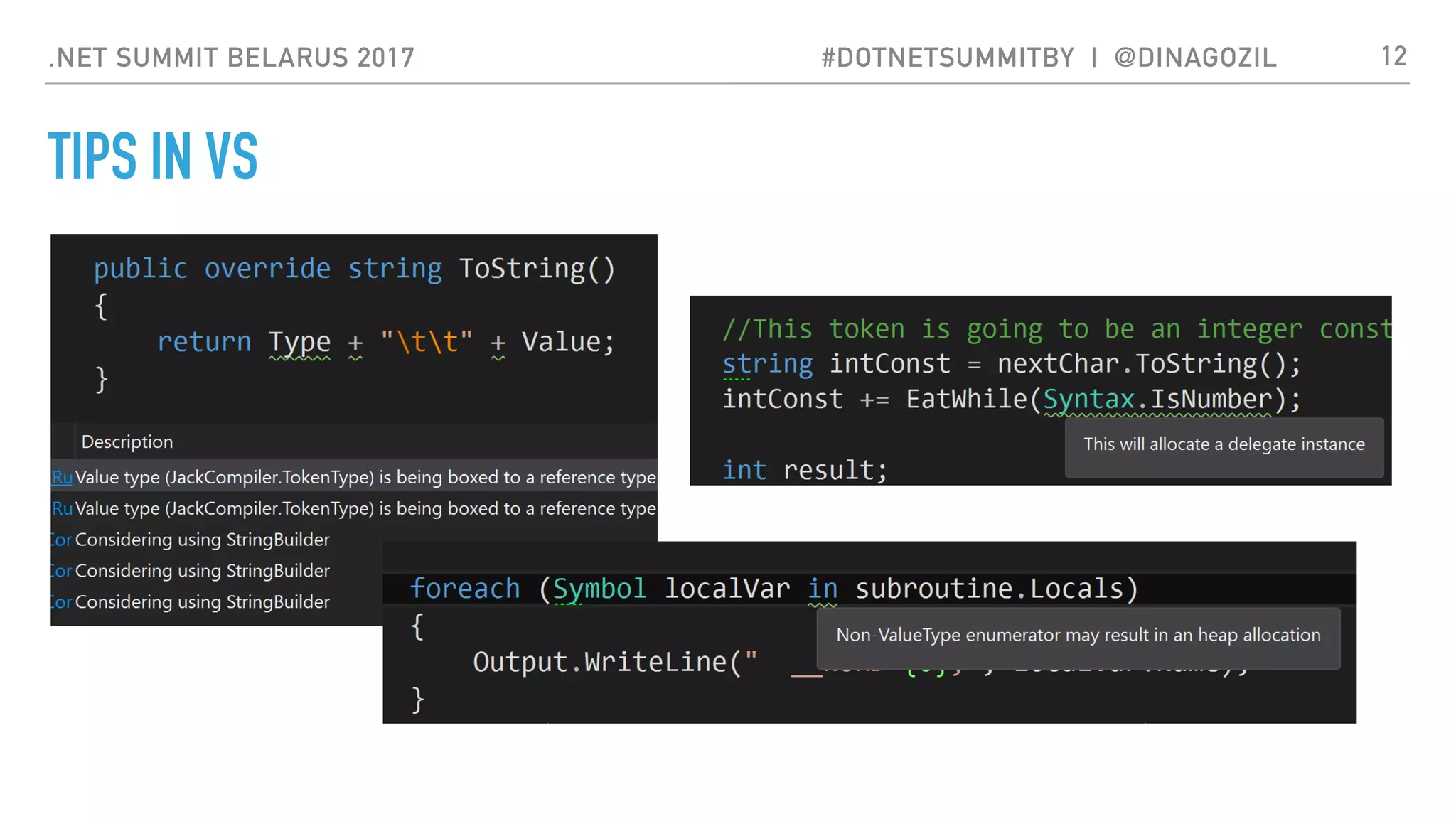Click 'int result;' declaration
This screenshot has width=1456, height=819.
(805, 470)
